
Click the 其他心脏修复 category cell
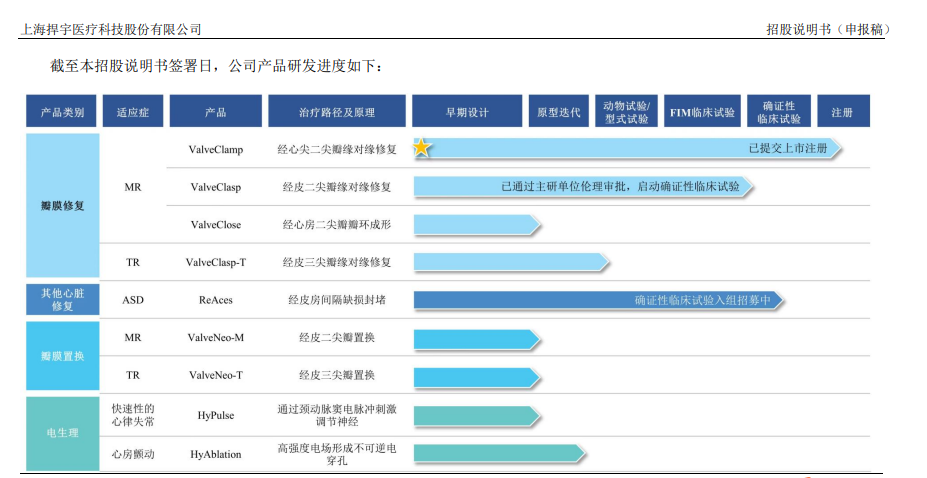tap(62, 300)
